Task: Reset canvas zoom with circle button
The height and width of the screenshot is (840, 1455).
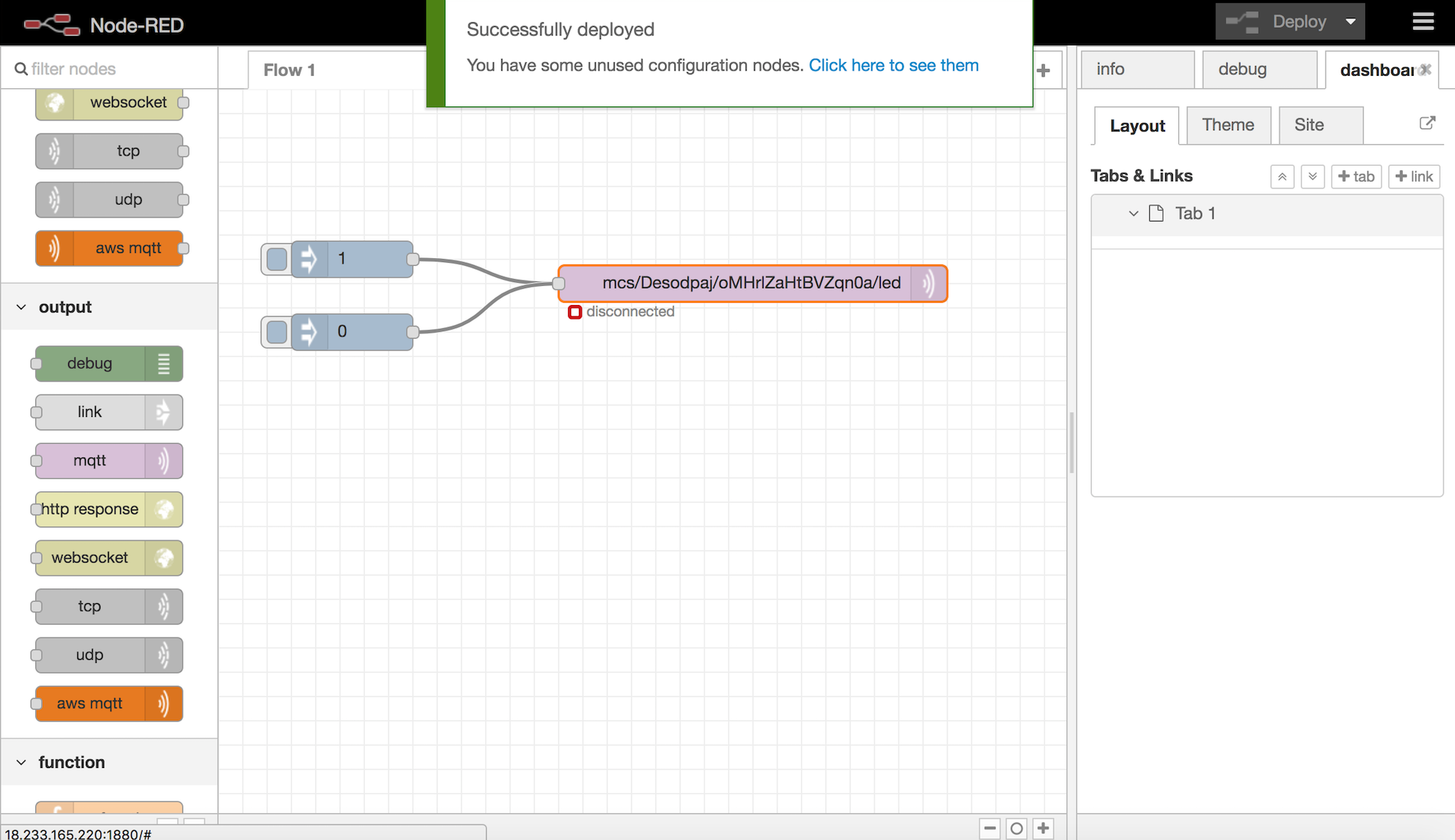Action: click(1017, 829)
